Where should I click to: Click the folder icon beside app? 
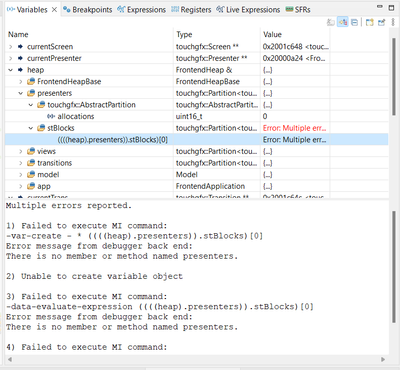point(31,186)
